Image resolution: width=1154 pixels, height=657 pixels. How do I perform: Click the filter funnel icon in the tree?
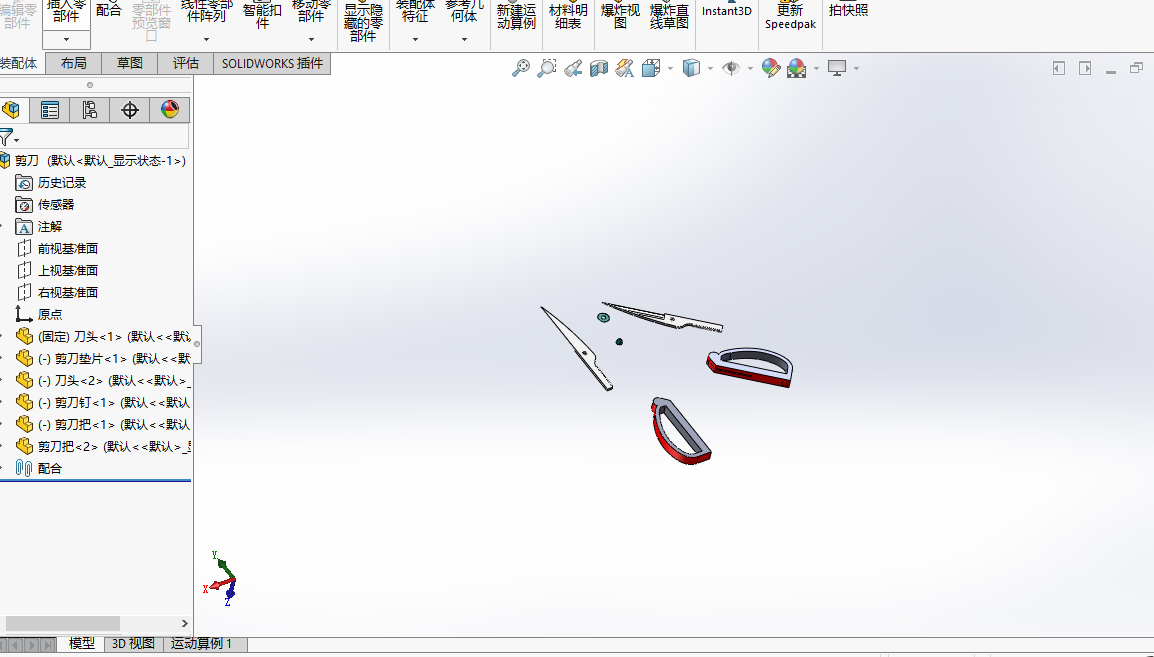[7, 138]
